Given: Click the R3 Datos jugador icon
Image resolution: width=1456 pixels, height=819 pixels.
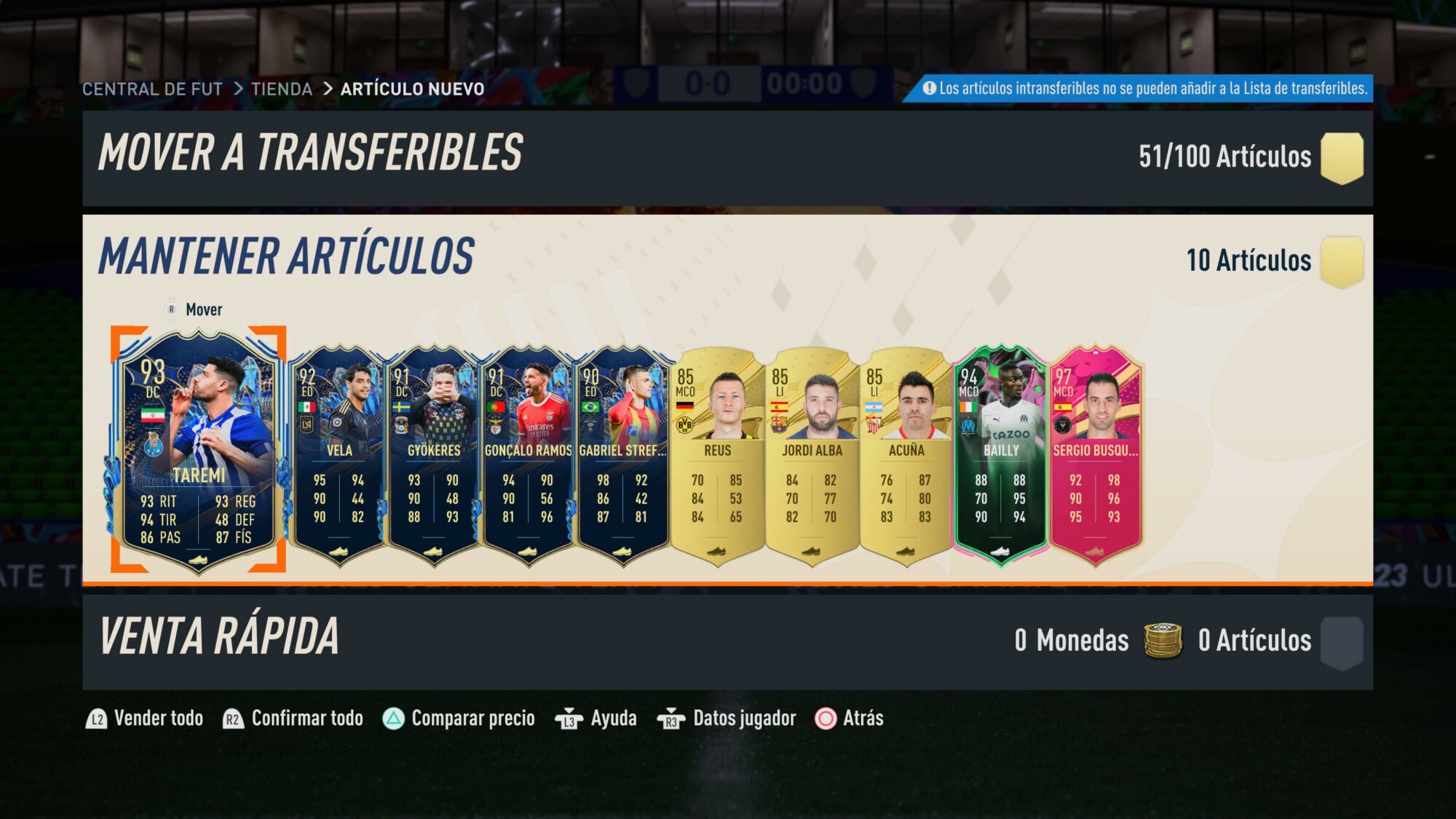Looking at the screenshot, I should pos(670,719).
